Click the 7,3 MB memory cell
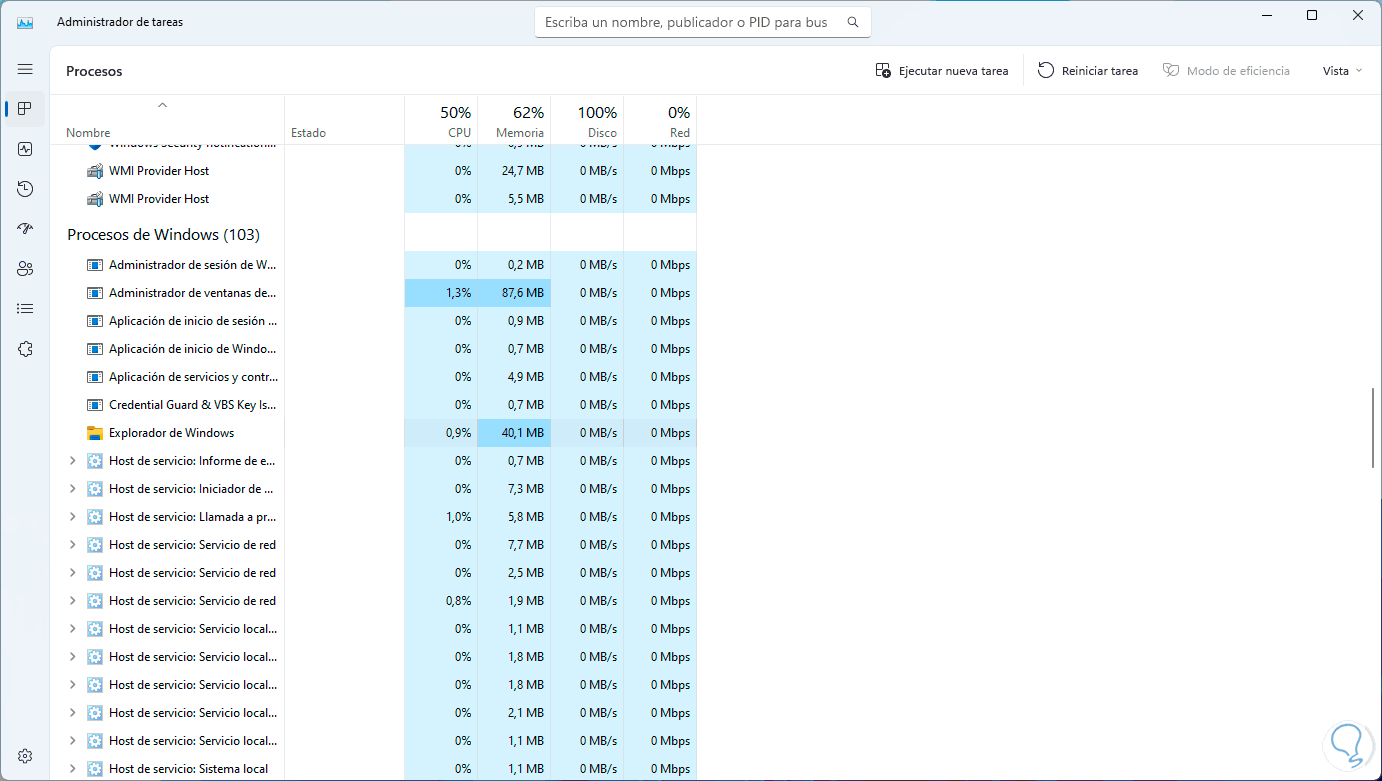The height and width of the screenshot is (781, 1382). coord(514,489)
